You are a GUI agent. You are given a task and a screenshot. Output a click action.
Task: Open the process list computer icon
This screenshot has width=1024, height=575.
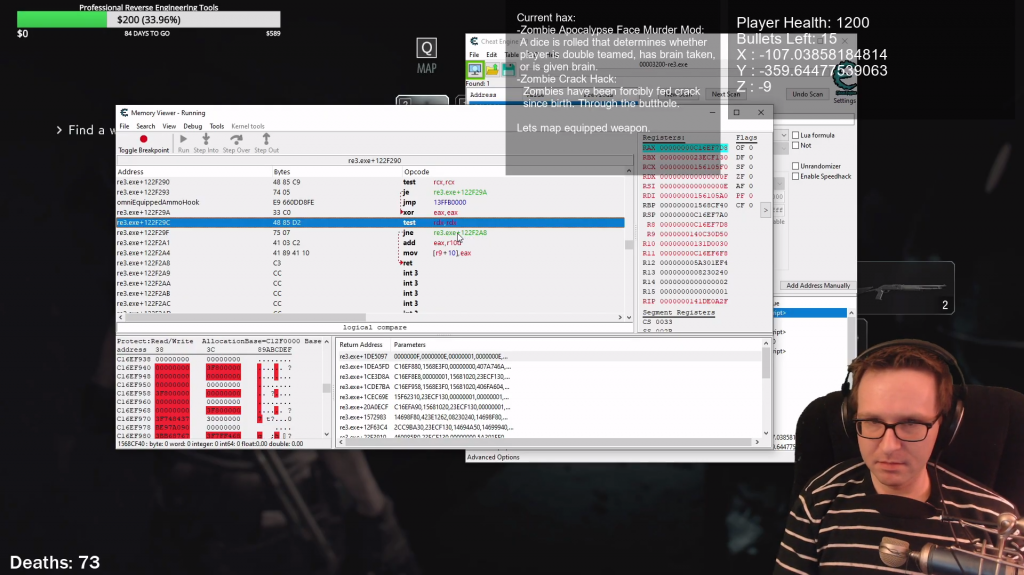tap(476, 69)
